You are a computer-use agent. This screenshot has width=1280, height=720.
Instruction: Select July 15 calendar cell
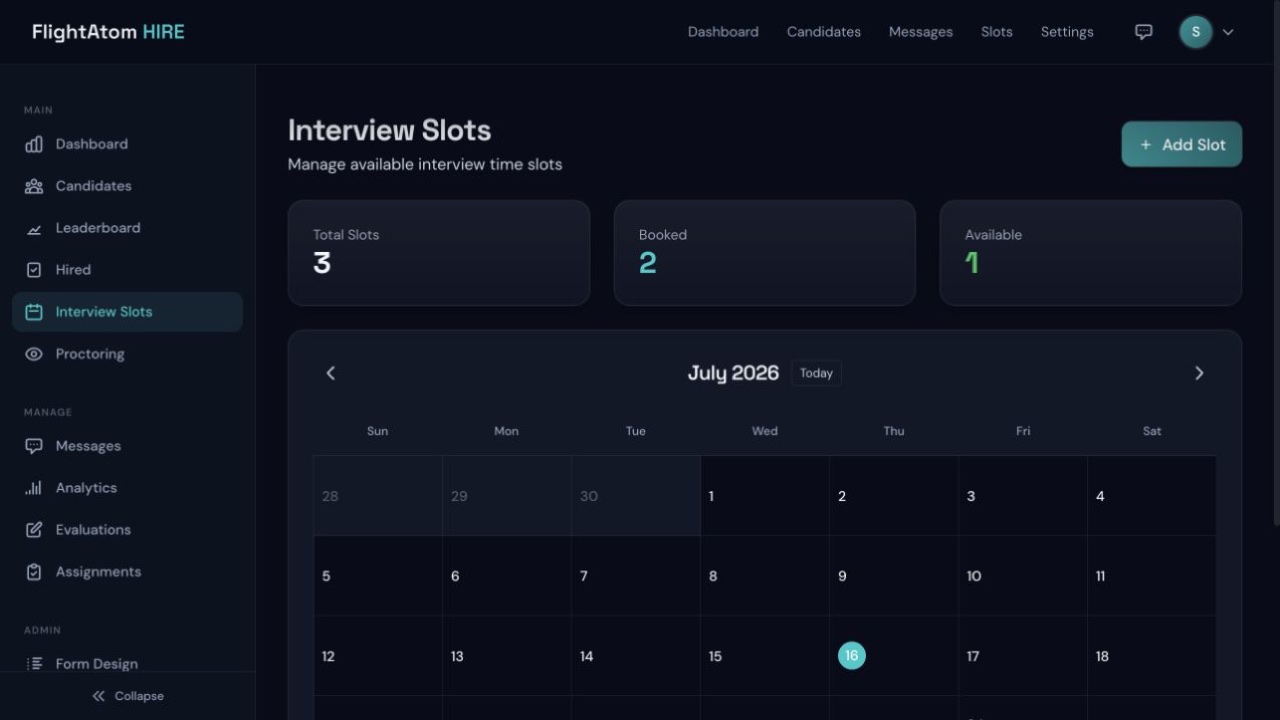click(x=765, y=656)
